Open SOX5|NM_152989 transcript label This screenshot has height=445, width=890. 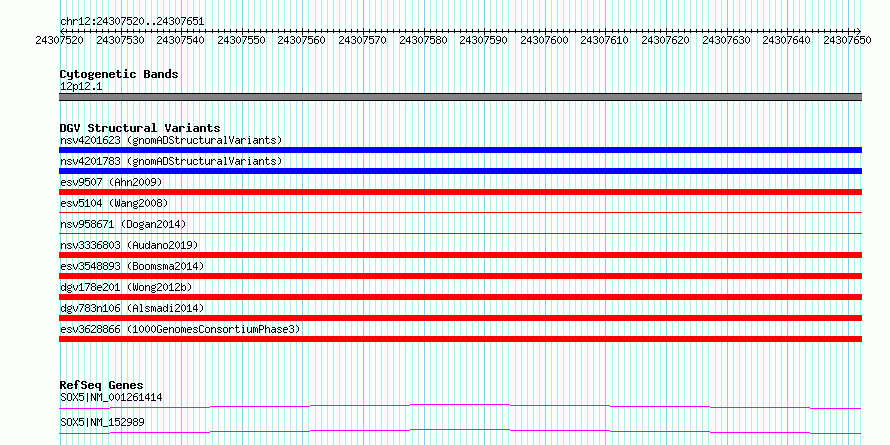tap(102, 422)
